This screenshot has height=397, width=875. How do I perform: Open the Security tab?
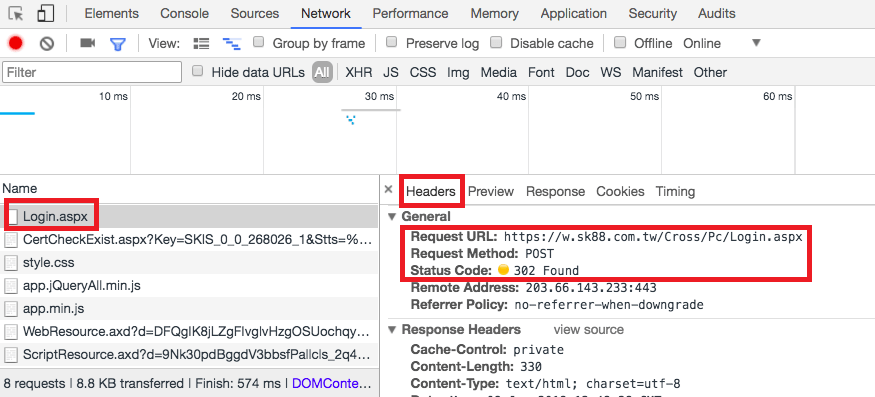pyautogui.click(x=652, y=13)
